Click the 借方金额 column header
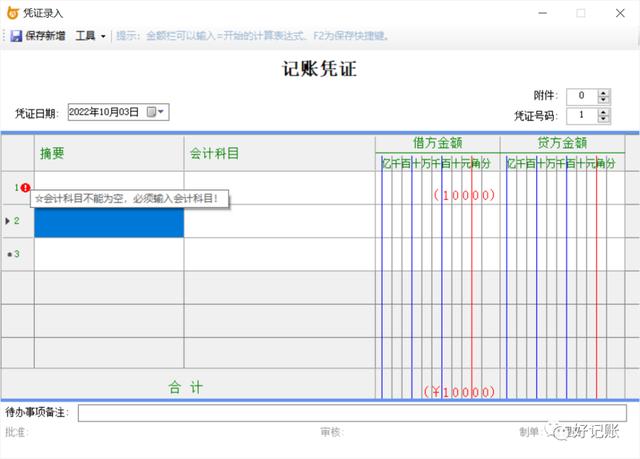Image resolution: width=640 pixels, height=459 pixels. click(x=438, y=143)
